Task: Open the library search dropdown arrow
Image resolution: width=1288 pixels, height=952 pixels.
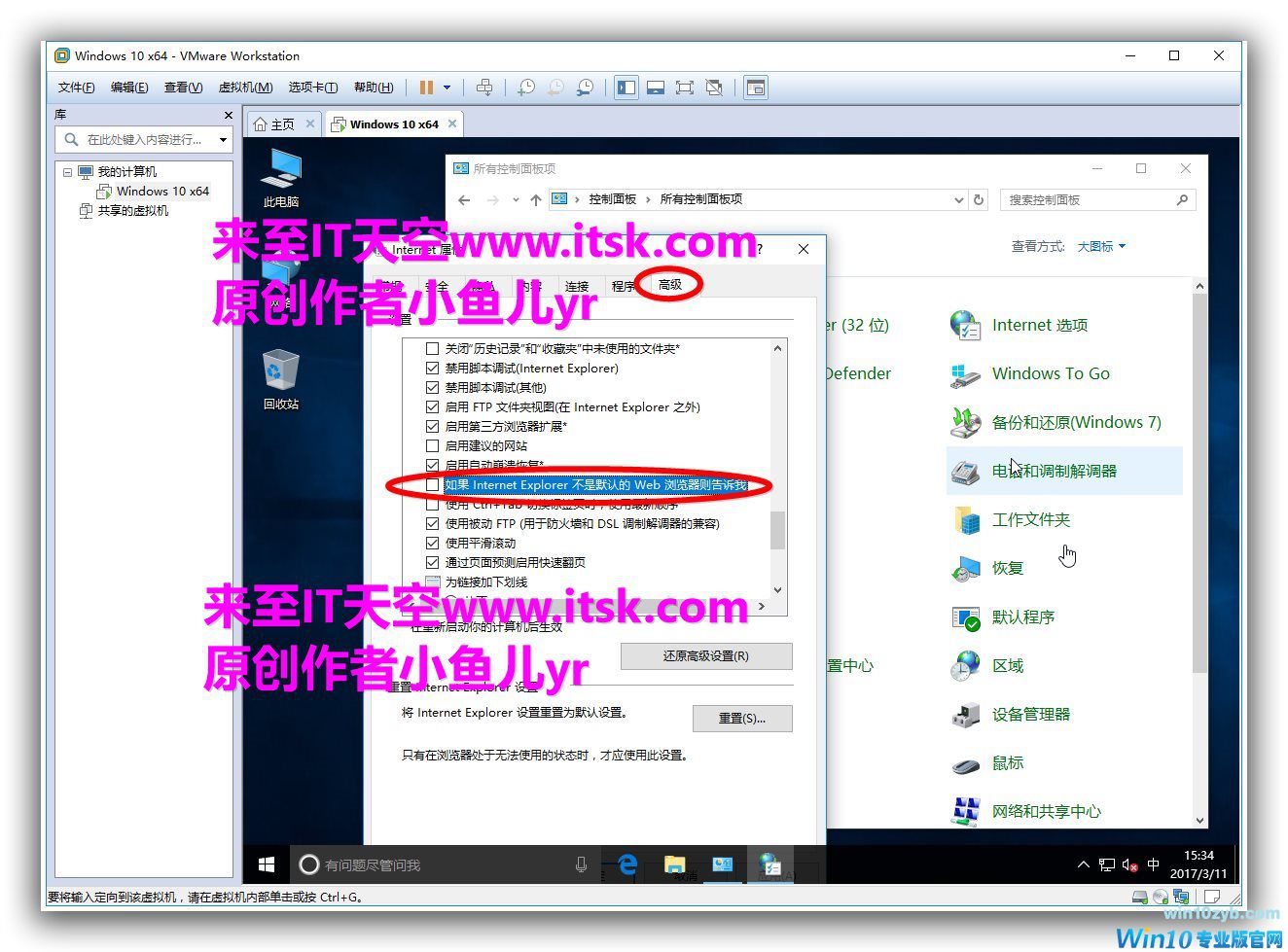Action: pos(223,140)
